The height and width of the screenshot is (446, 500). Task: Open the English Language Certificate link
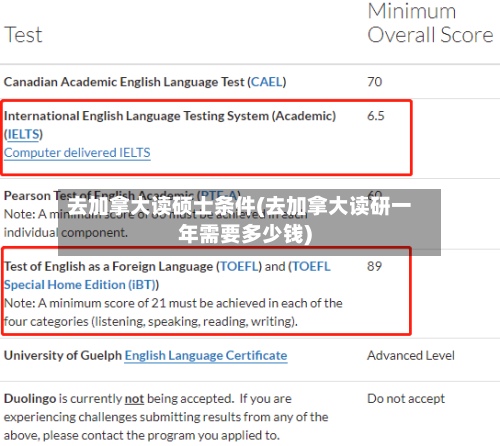tap(206, 356)
